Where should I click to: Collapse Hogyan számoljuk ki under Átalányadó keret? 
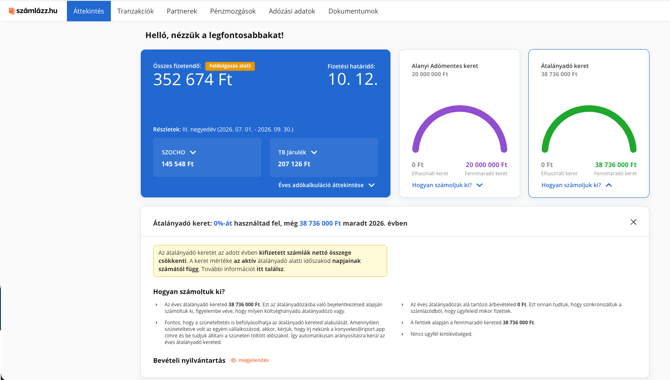[576, 185]
